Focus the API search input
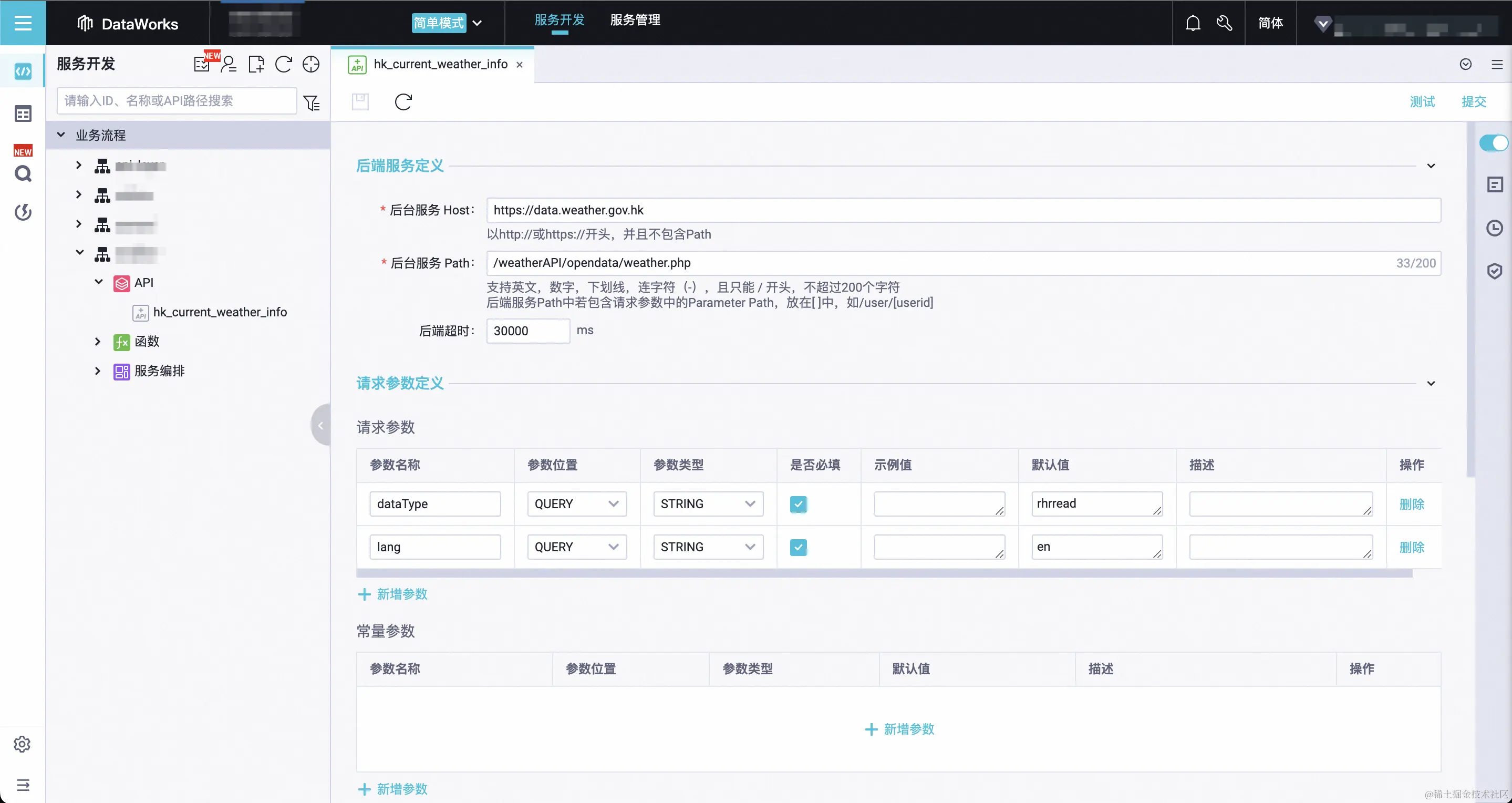 click(177, 100)
